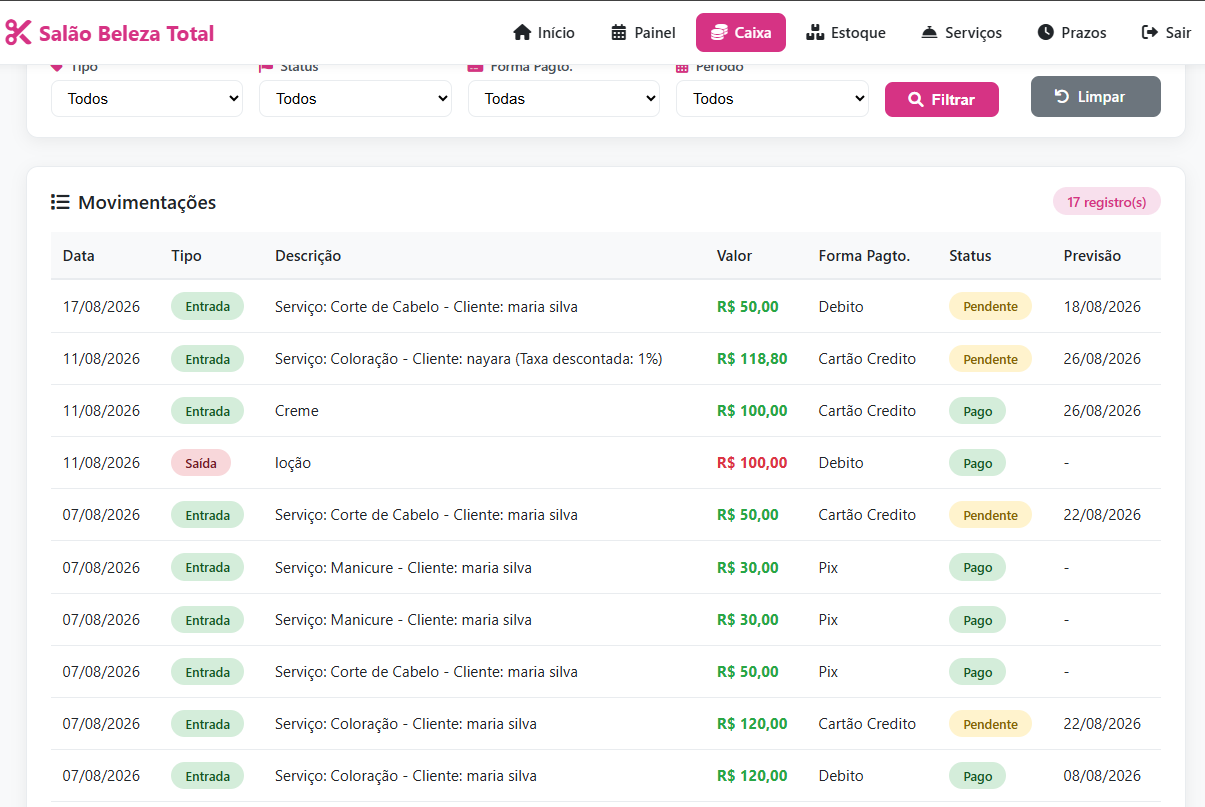Click the red R$ 100,00 value
Screen dimensions: 1205x807
[x=752, y=463]
